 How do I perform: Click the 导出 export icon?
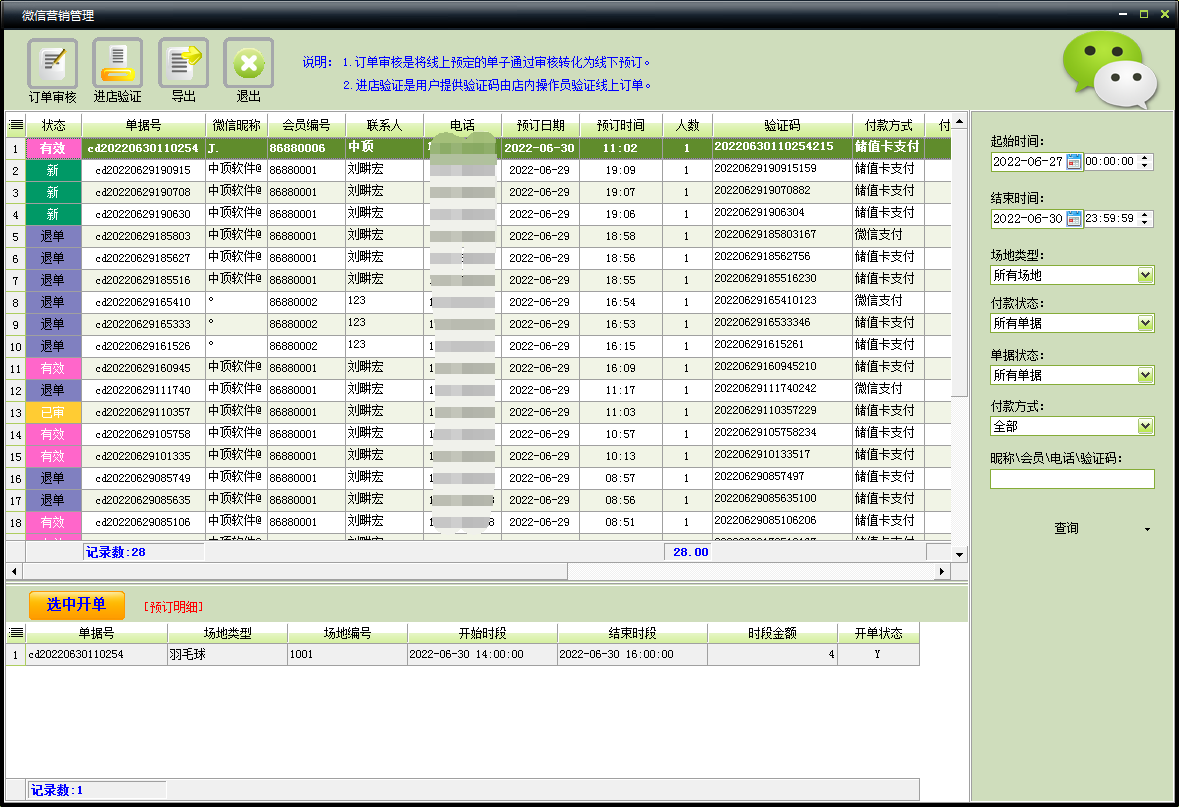pos(183,71)
